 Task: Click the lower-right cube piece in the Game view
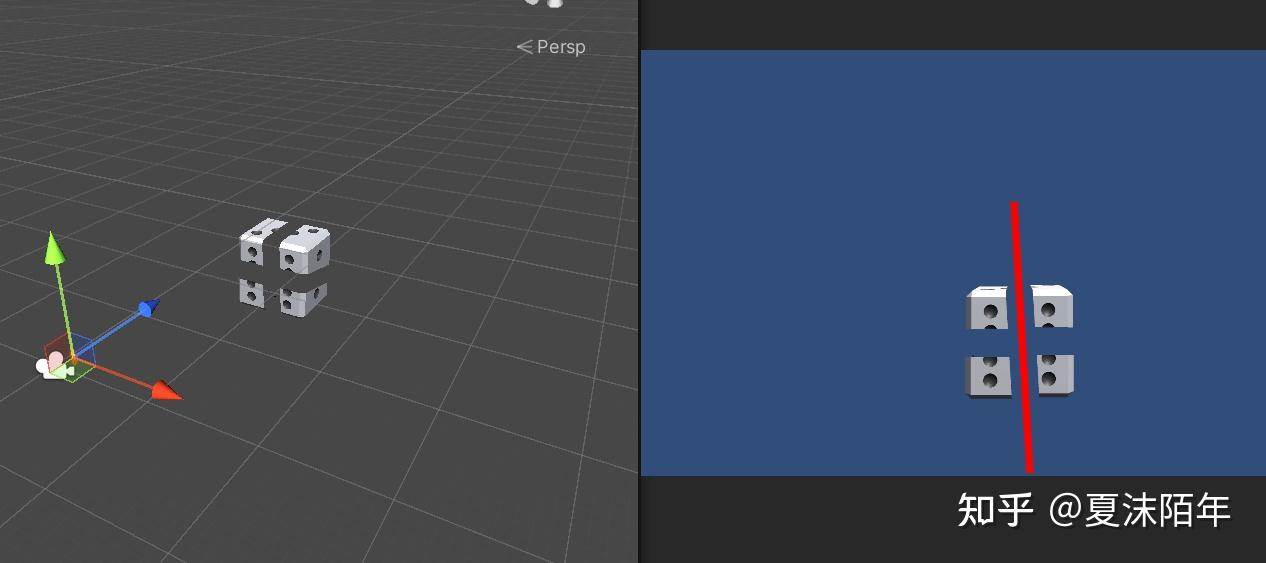pyautogui.click(x=1055, y=374)
